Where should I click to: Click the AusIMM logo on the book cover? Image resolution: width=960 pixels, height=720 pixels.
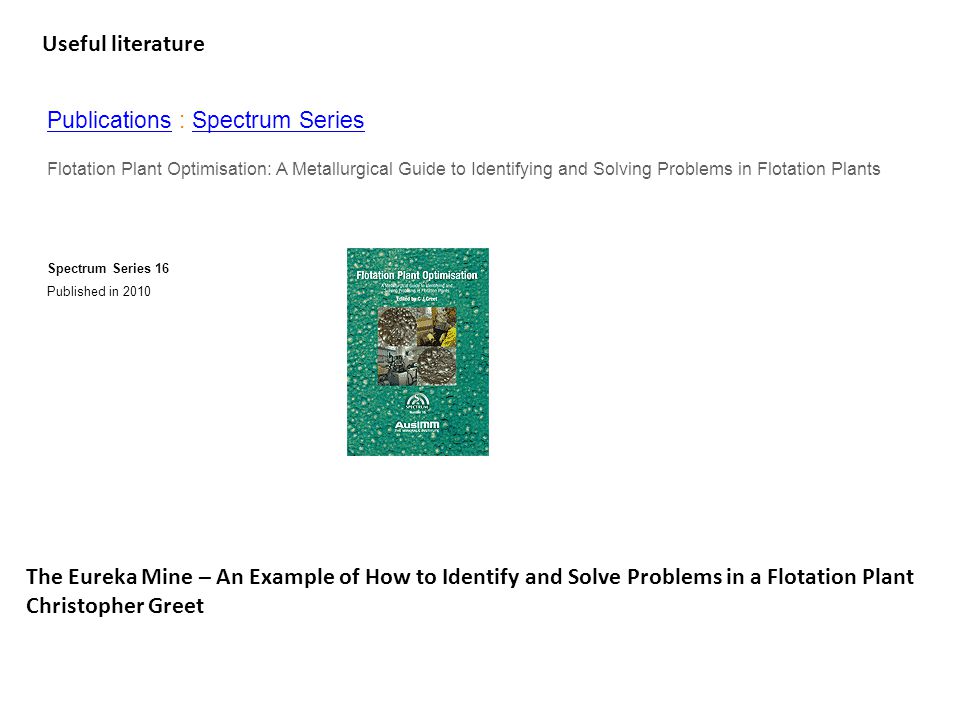click(417, 426)
